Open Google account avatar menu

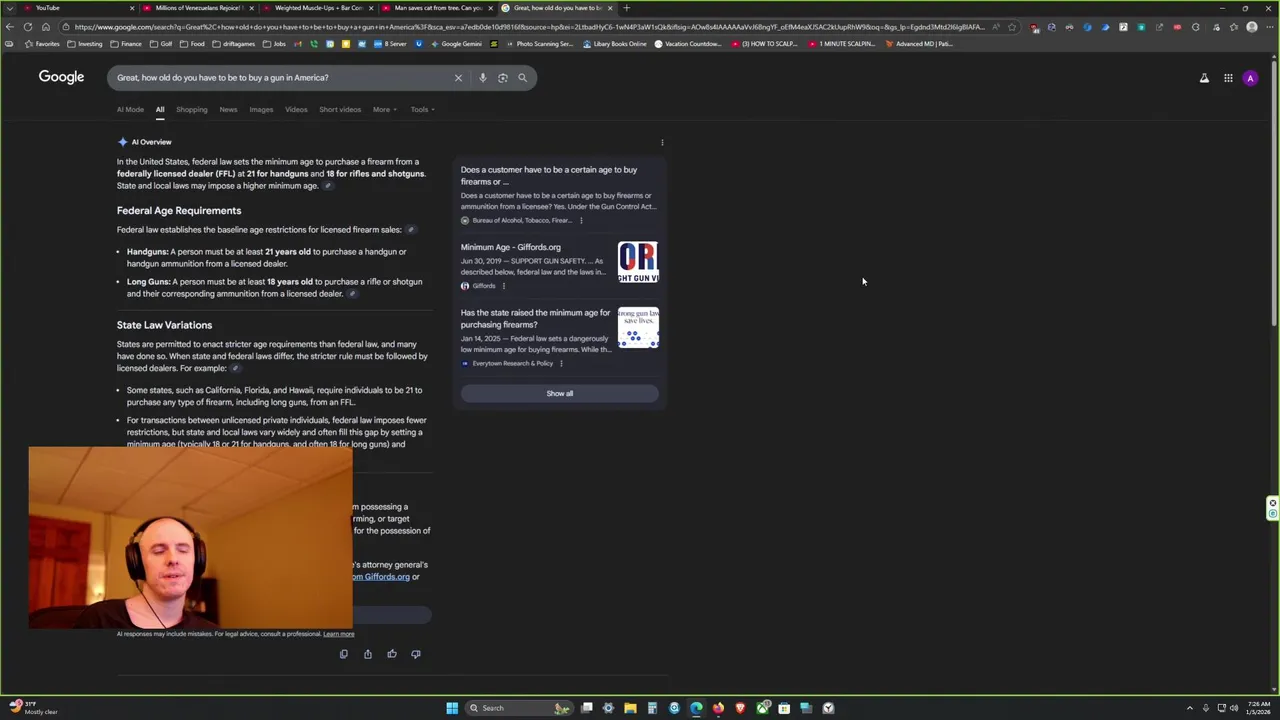(1250, 78)
